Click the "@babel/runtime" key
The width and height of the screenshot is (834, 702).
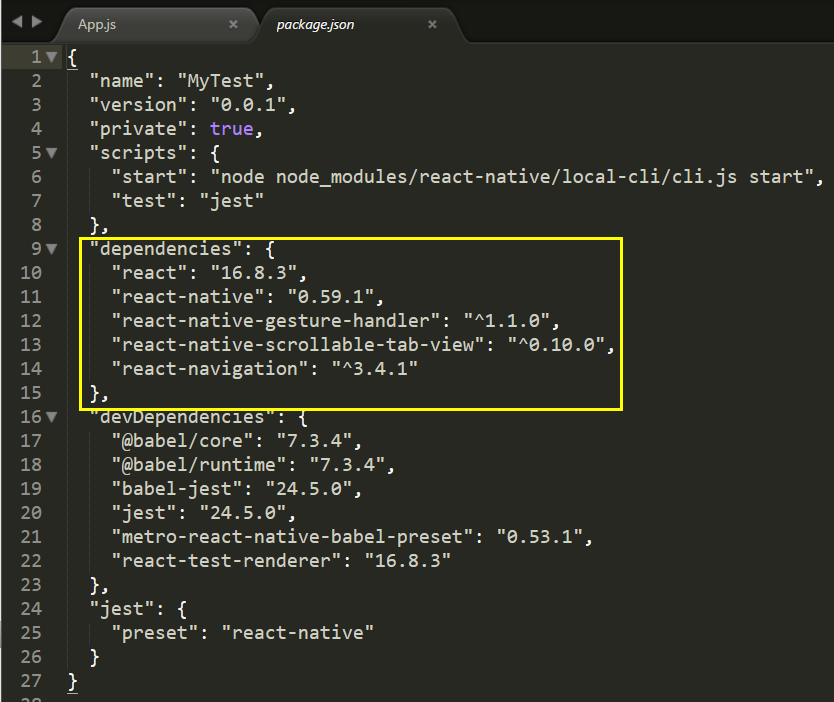pos(198,465)
